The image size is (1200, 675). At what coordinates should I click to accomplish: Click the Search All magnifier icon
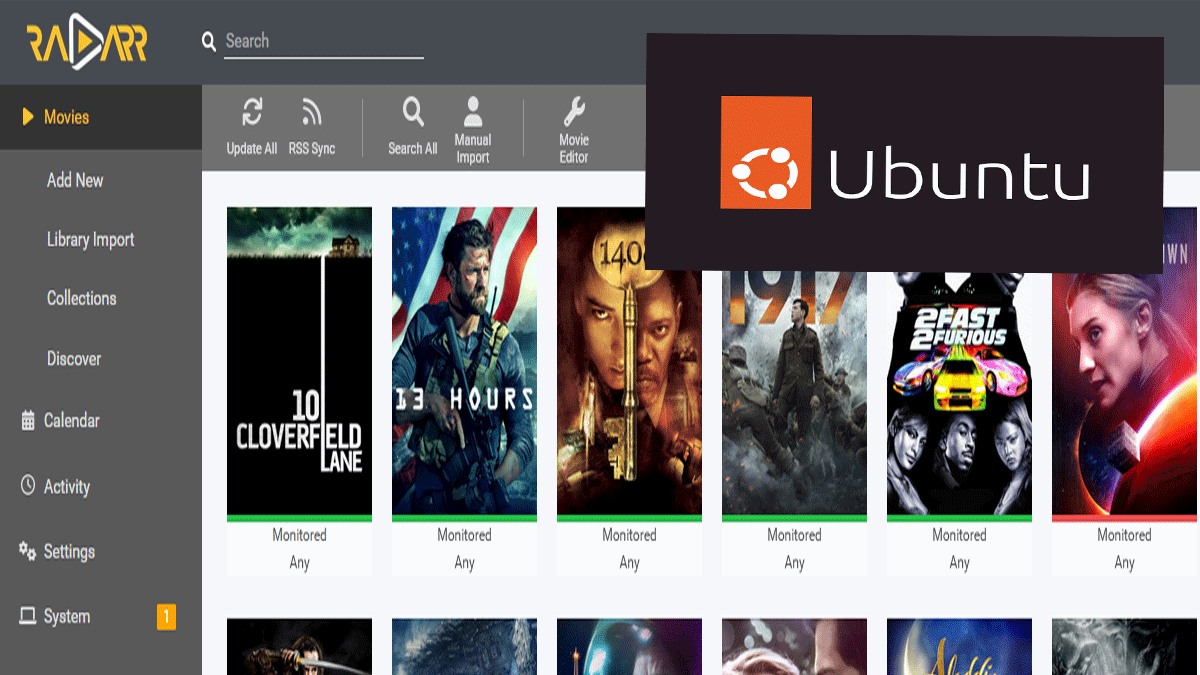pyautogui.click(x=413, y=111)
